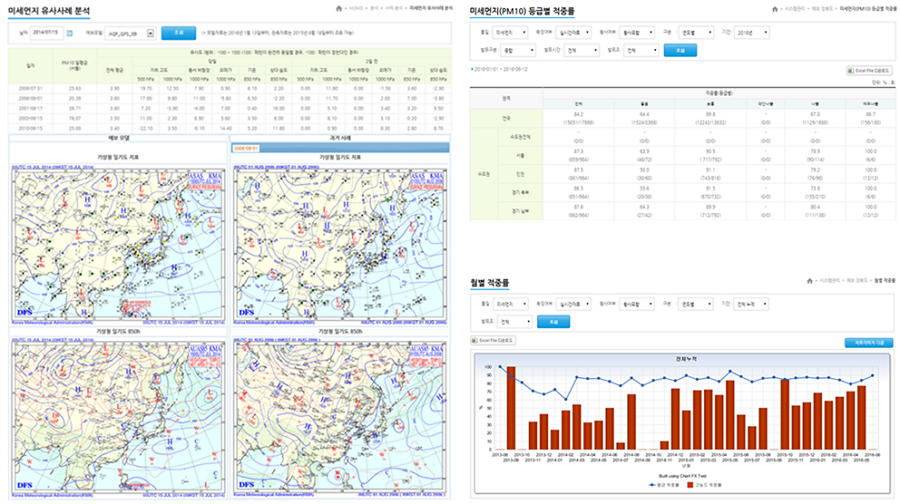Click the orange 2006-08-01 date tab
900x504 pixels.
[x=246, y=148]
